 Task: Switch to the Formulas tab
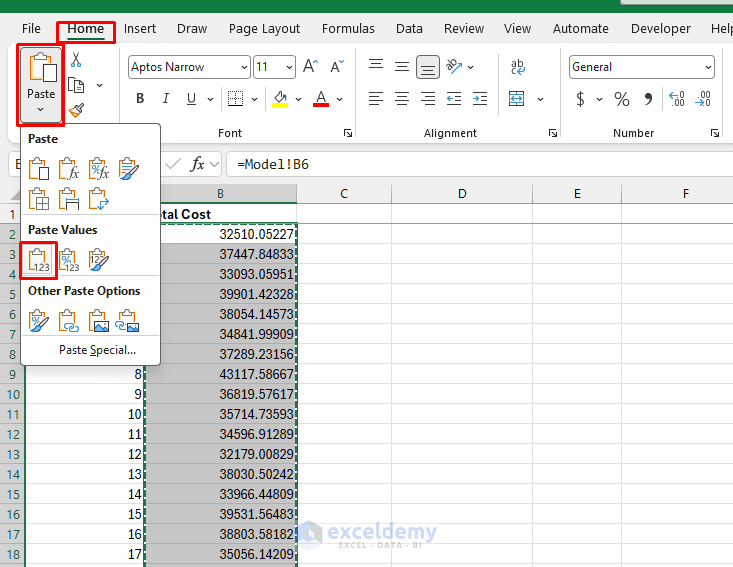(x=348, y=29)
